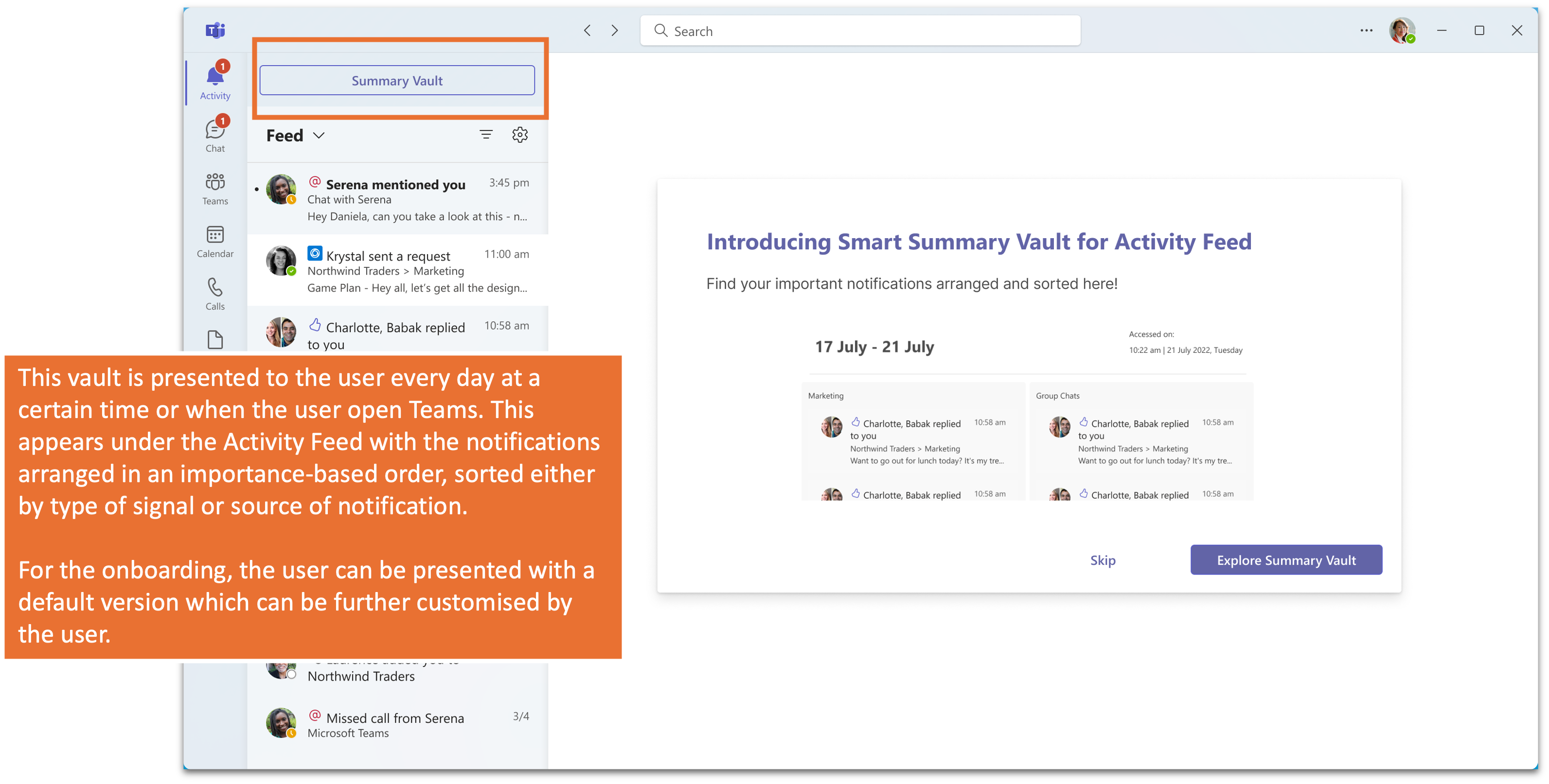Image resolution: width=1549 pixels, height=784 pixels.
Task: Open the Files document icon in sidebar
Action: coord(214,339)
